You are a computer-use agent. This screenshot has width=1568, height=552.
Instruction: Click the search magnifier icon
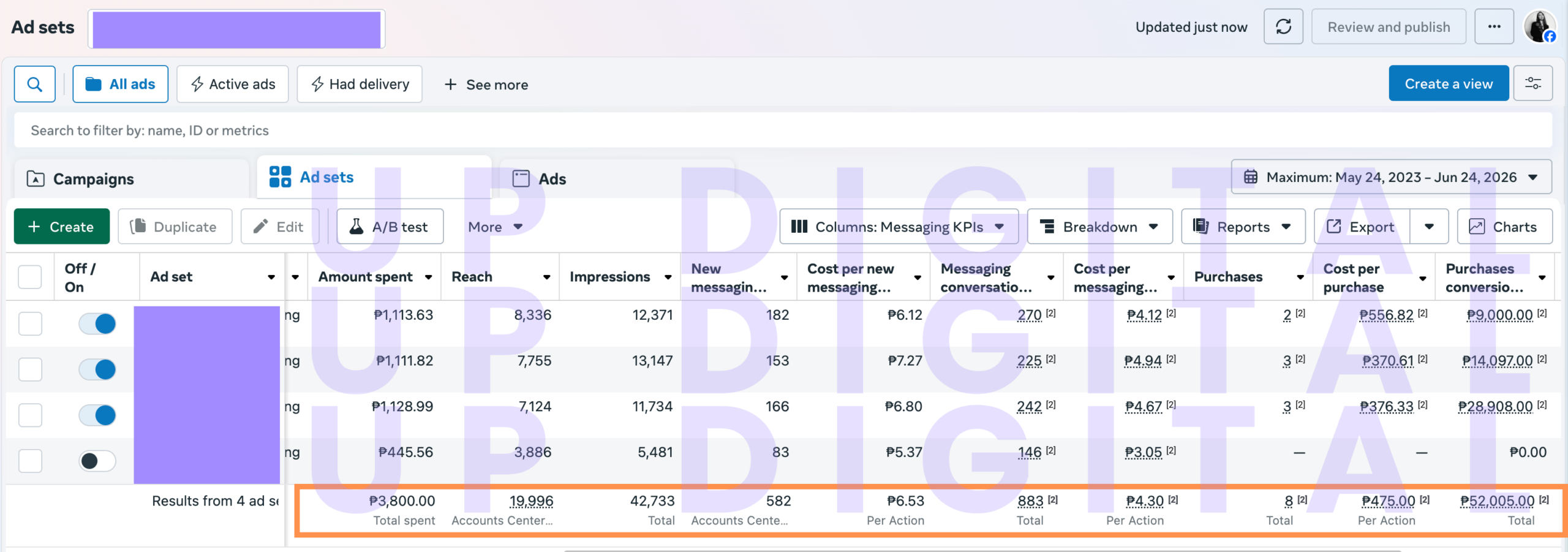pos(35,84)
